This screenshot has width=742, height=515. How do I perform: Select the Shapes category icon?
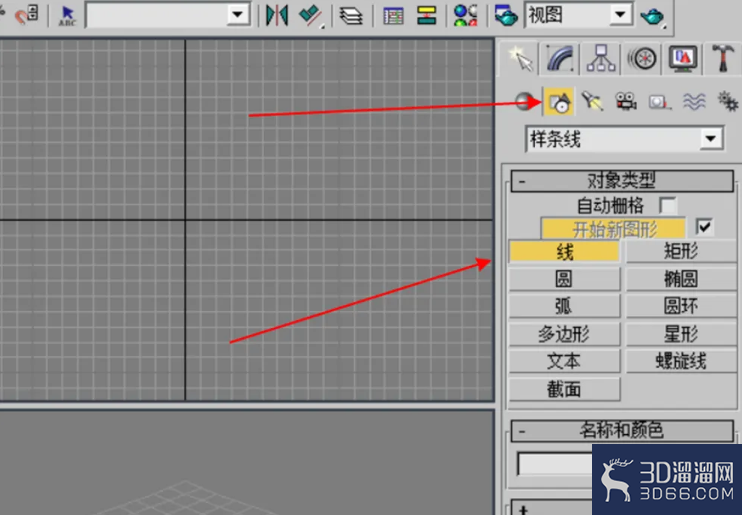pos(559,101)
